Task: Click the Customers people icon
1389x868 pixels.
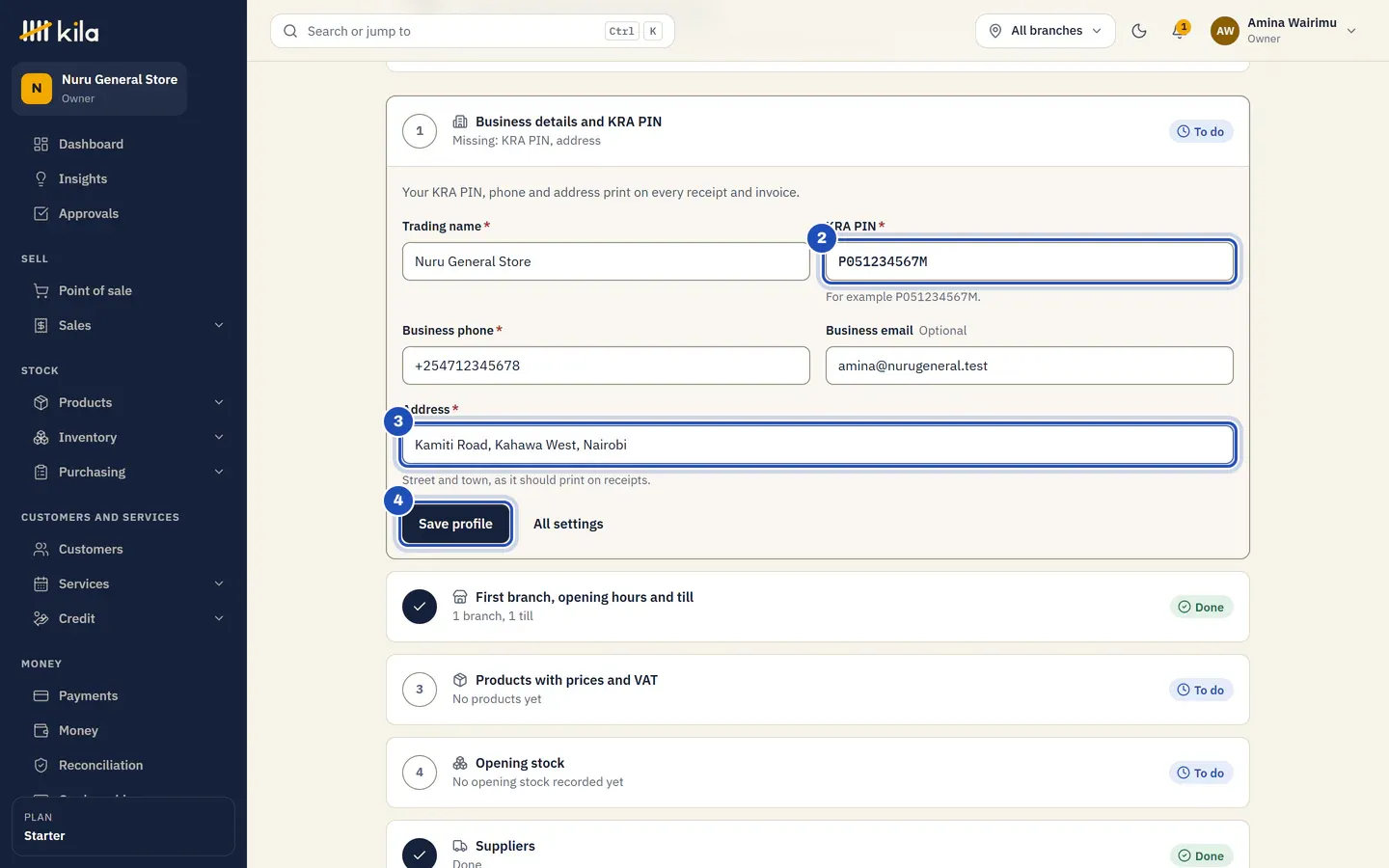Action: click(41, 550)
